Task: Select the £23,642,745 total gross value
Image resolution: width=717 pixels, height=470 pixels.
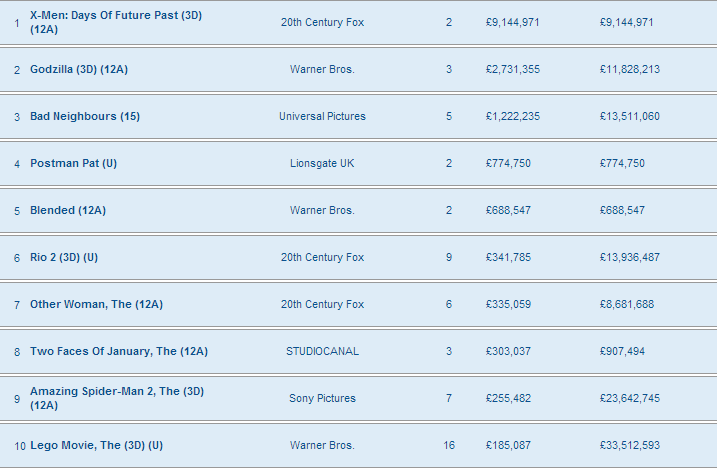Action: tap(630, 399)
